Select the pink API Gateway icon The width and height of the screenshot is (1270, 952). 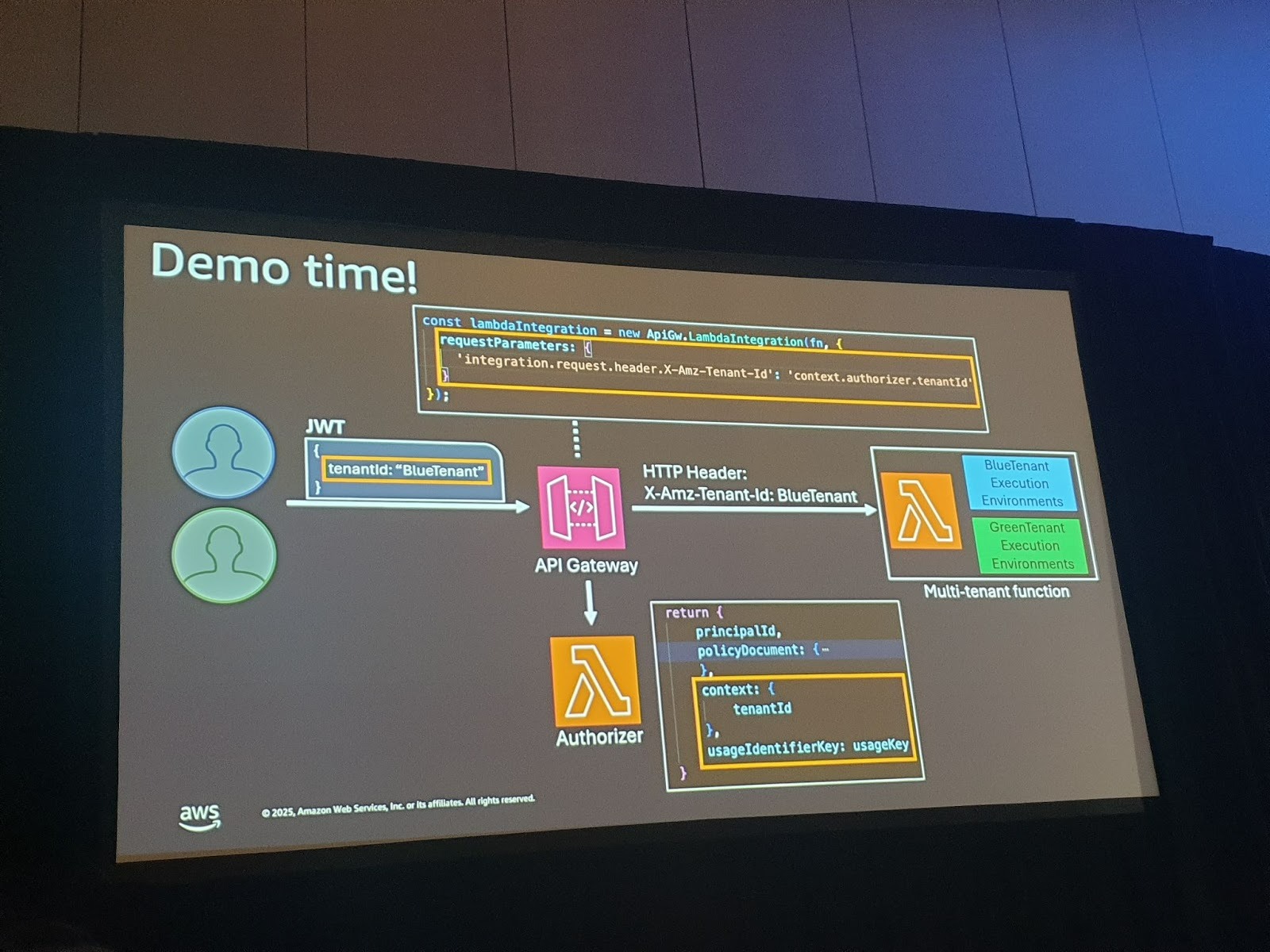[581, 508]
